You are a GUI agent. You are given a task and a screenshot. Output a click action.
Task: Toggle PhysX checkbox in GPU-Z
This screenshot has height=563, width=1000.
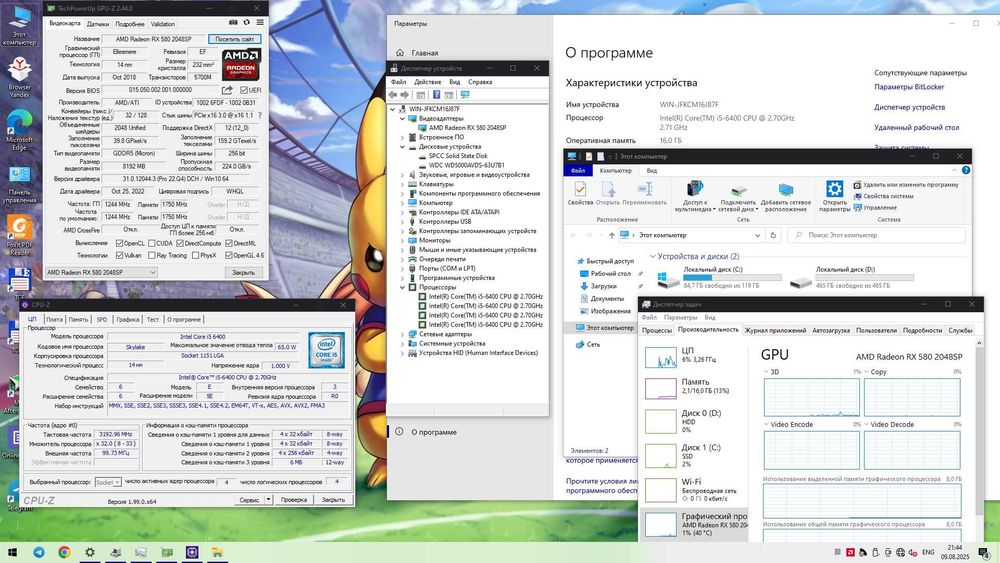[x=195, y=255]
